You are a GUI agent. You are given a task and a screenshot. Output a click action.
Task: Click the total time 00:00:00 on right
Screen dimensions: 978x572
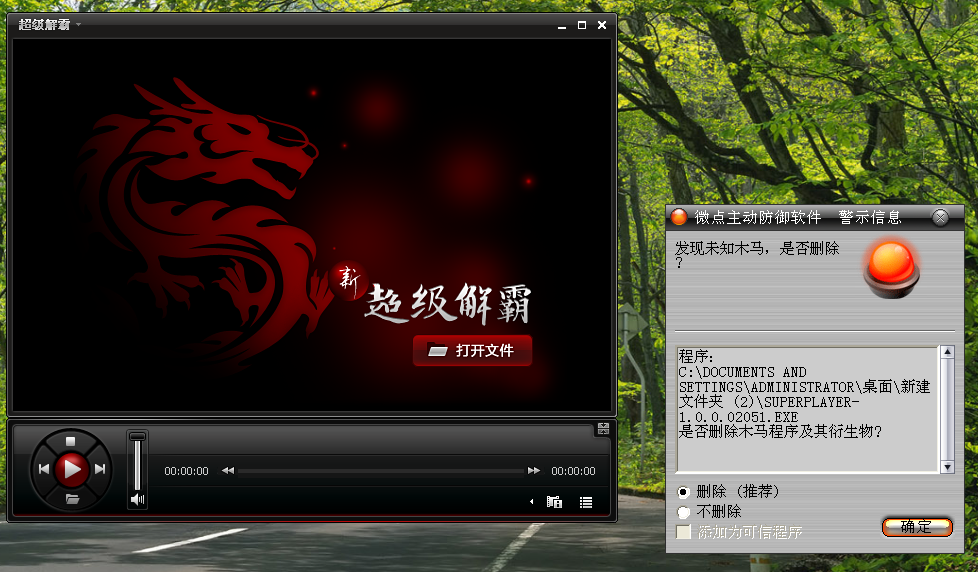573,471
